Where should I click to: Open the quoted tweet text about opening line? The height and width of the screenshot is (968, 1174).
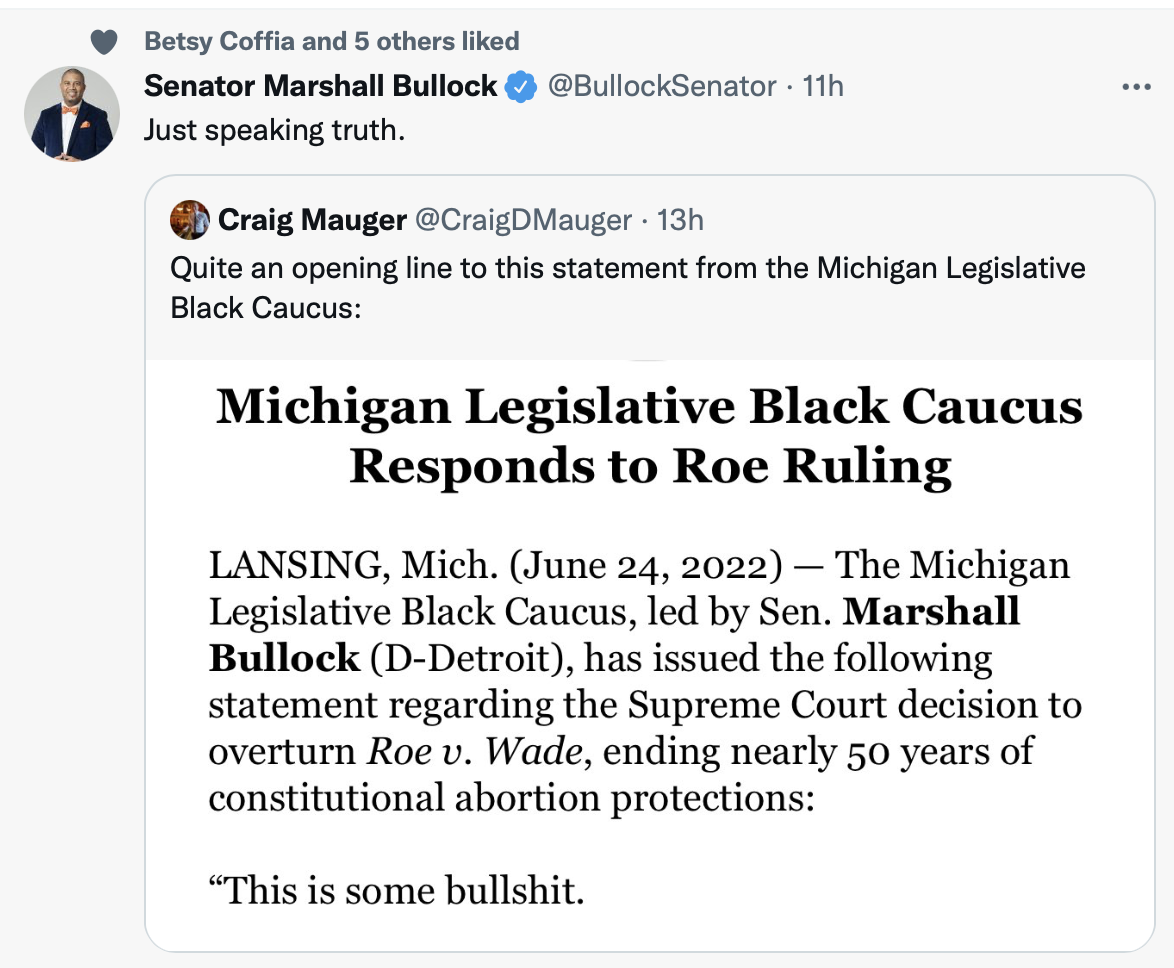627,287
